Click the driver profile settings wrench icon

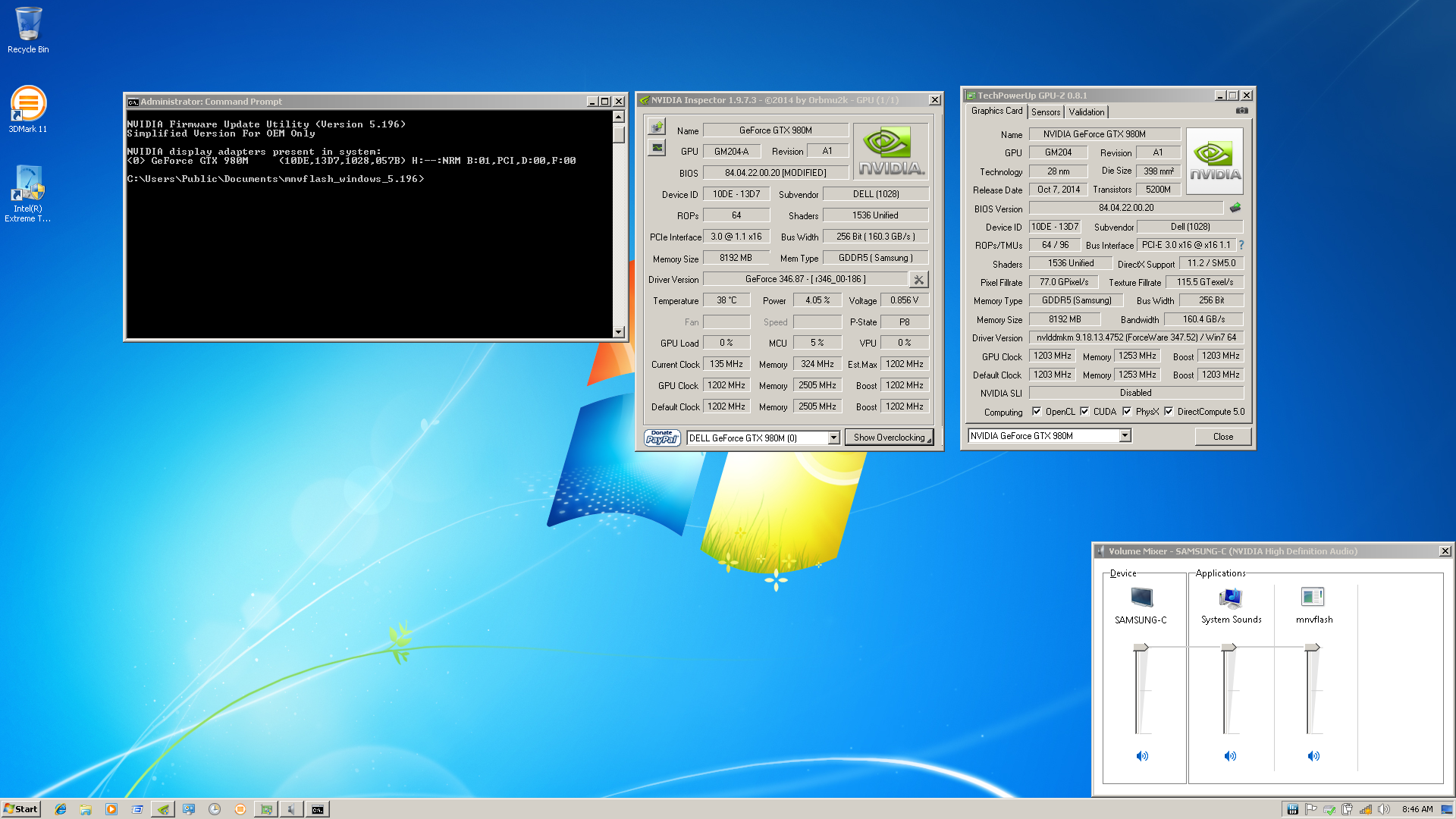tap(918, 280)
